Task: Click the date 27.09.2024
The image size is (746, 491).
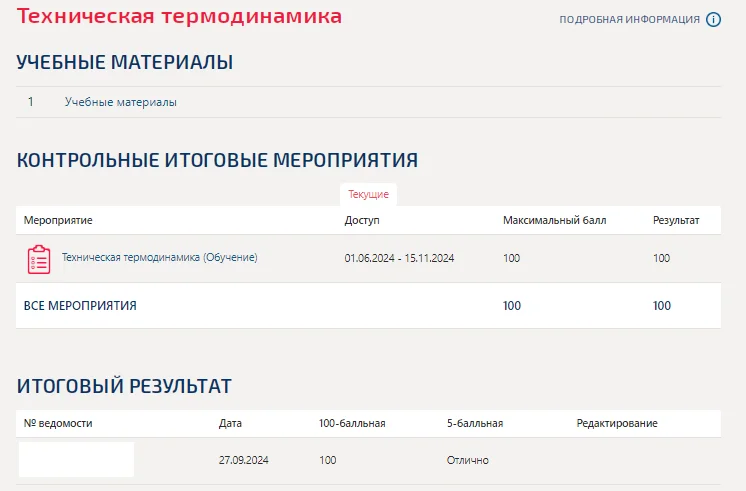Action: point(244,460)
